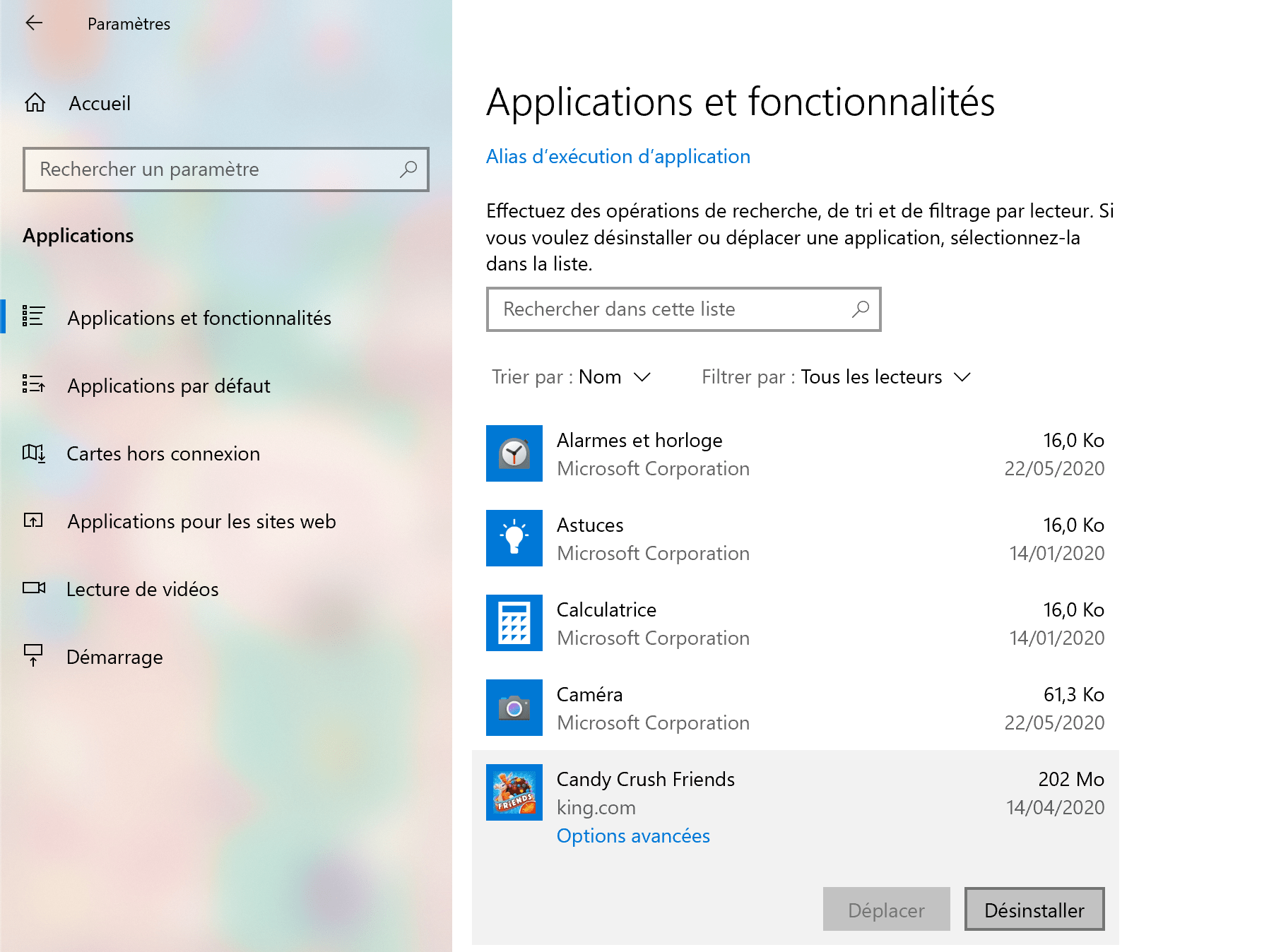This screenshot has width=1269, height=952.
Task: Open Options avancées for Candy Crush Friends
Action: tap(633, 835)
